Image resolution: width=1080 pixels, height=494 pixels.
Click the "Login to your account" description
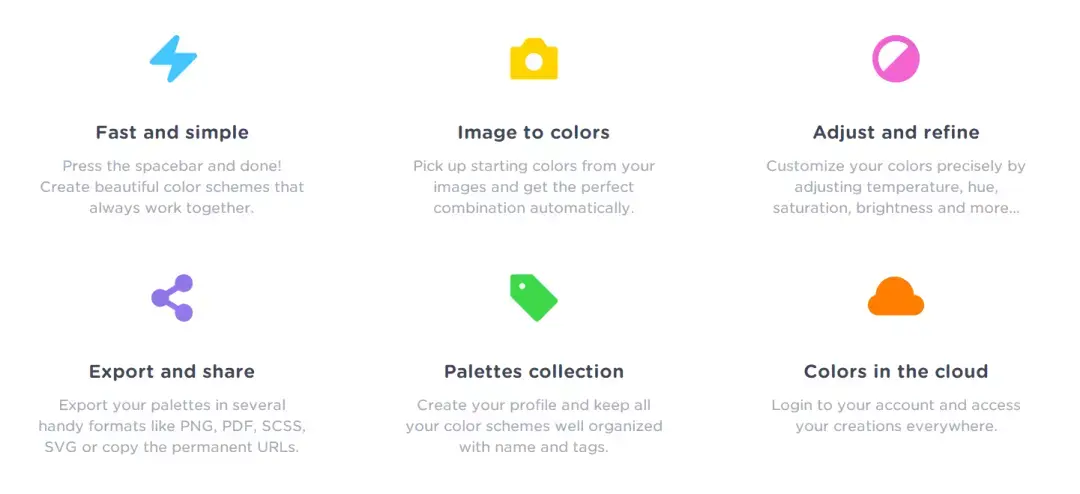(x=896, y=415)
